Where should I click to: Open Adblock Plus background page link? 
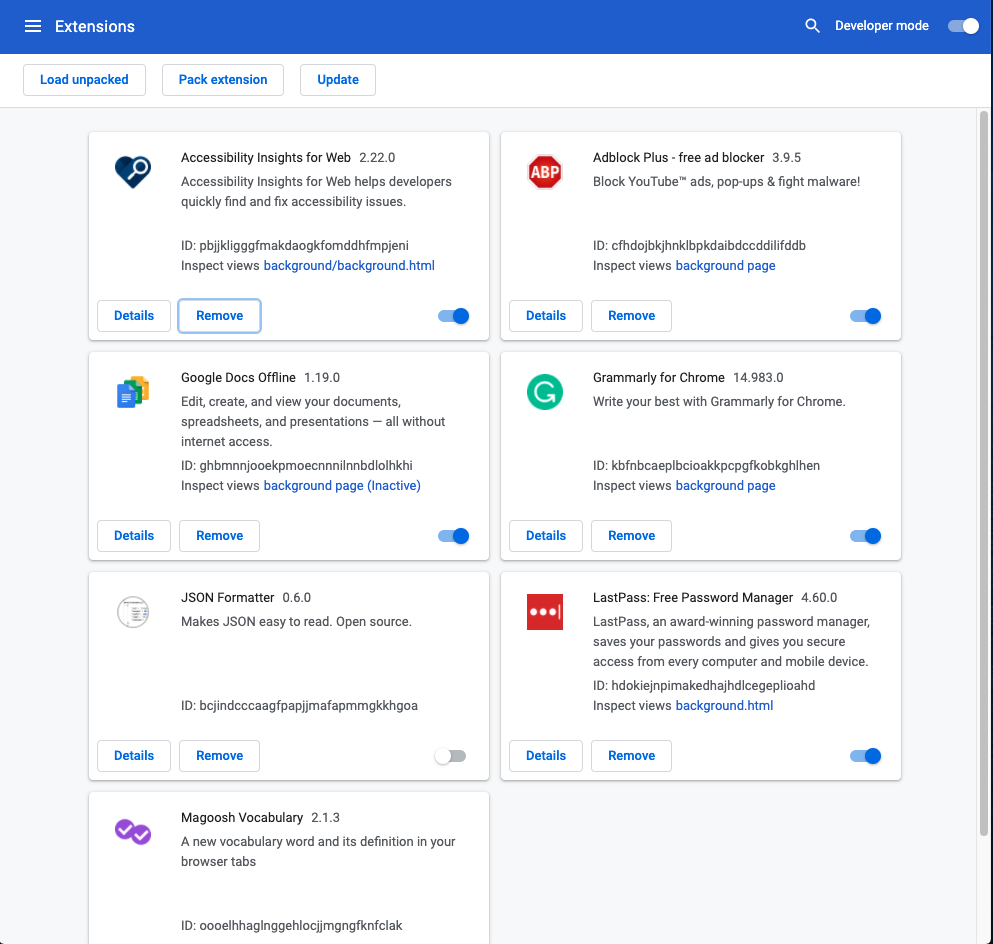click(725, 266)
